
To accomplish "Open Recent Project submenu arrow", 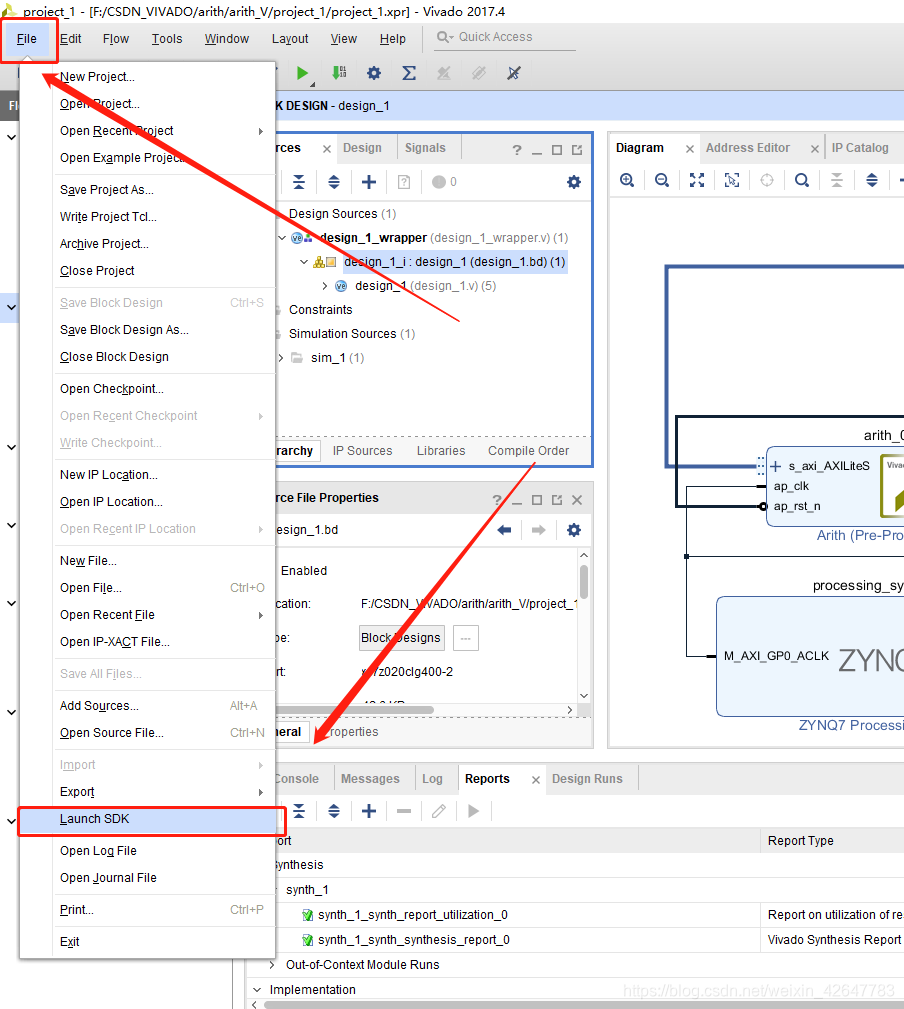I will click(261, 131).
